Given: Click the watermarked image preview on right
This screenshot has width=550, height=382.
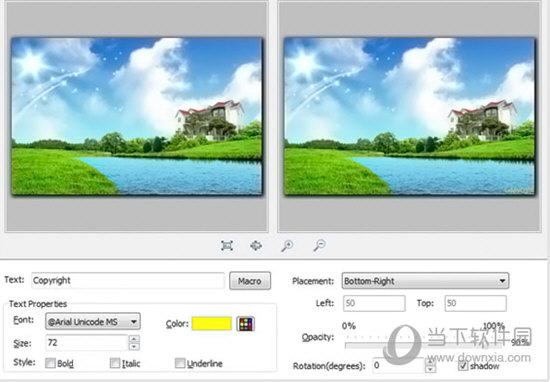Looking at the screenshot, I should coord(409,116).
